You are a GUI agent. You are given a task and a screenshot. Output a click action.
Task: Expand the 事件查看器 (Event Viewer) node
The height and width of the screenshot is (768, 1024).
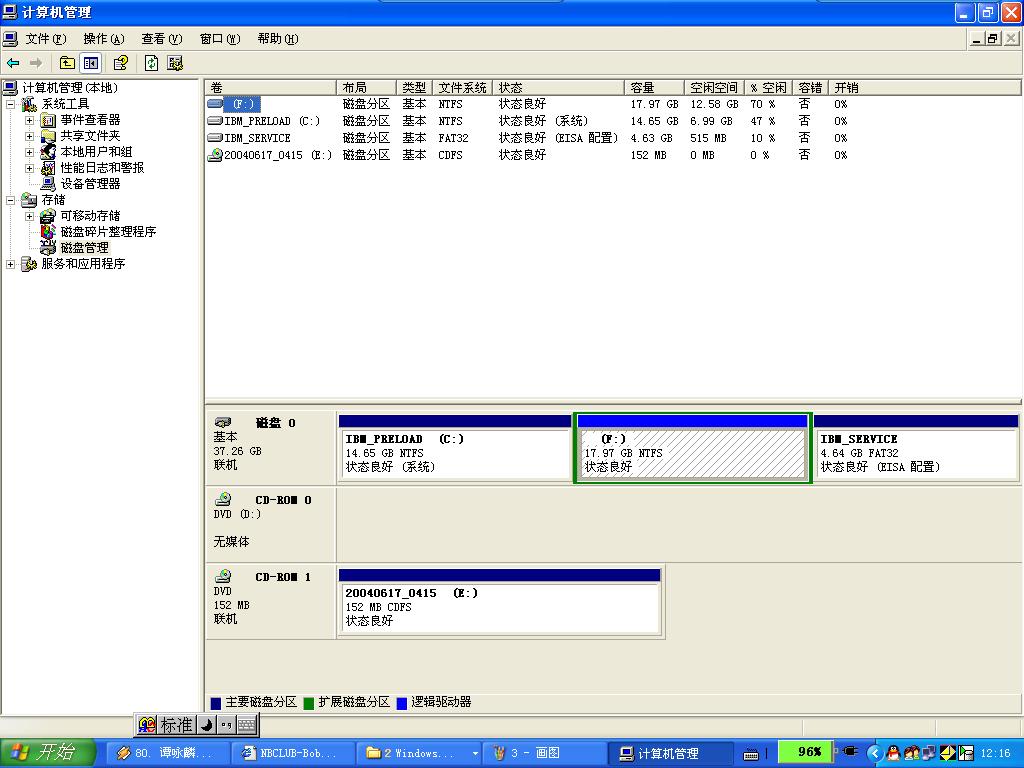(30, 120)
